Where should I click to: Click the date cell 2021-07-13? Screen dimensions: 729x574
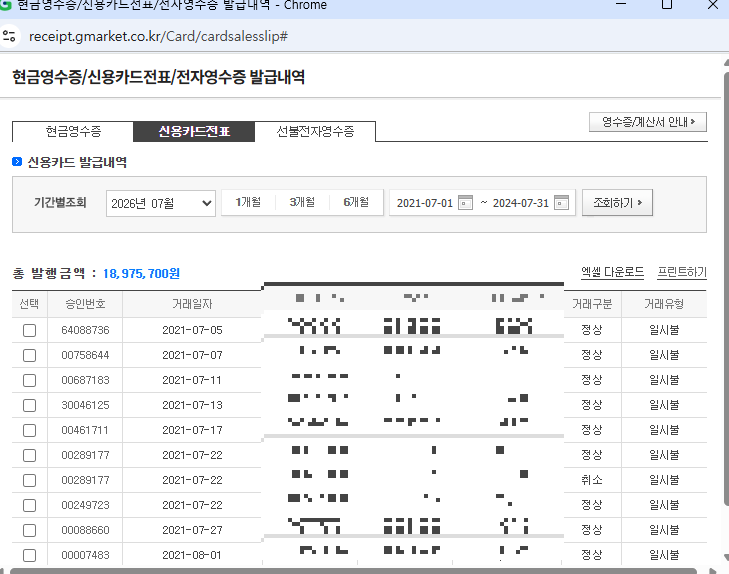point(192,405)
